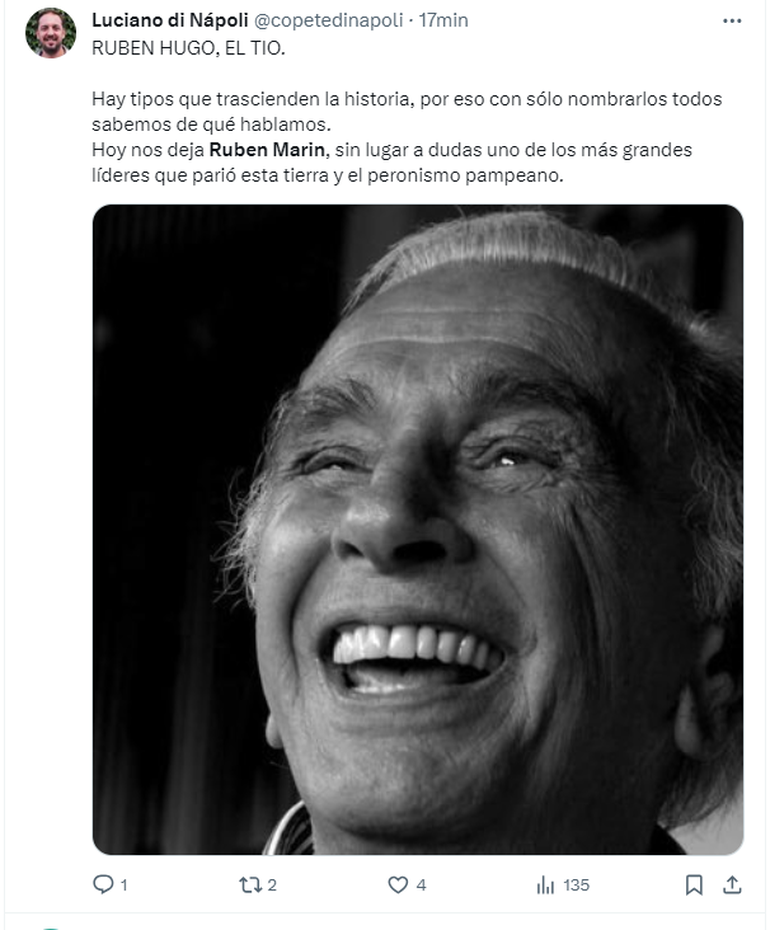Click the retweet count number 2
Image resolution: width=770 pixels, height=930 pixels.
coord(272,886)
